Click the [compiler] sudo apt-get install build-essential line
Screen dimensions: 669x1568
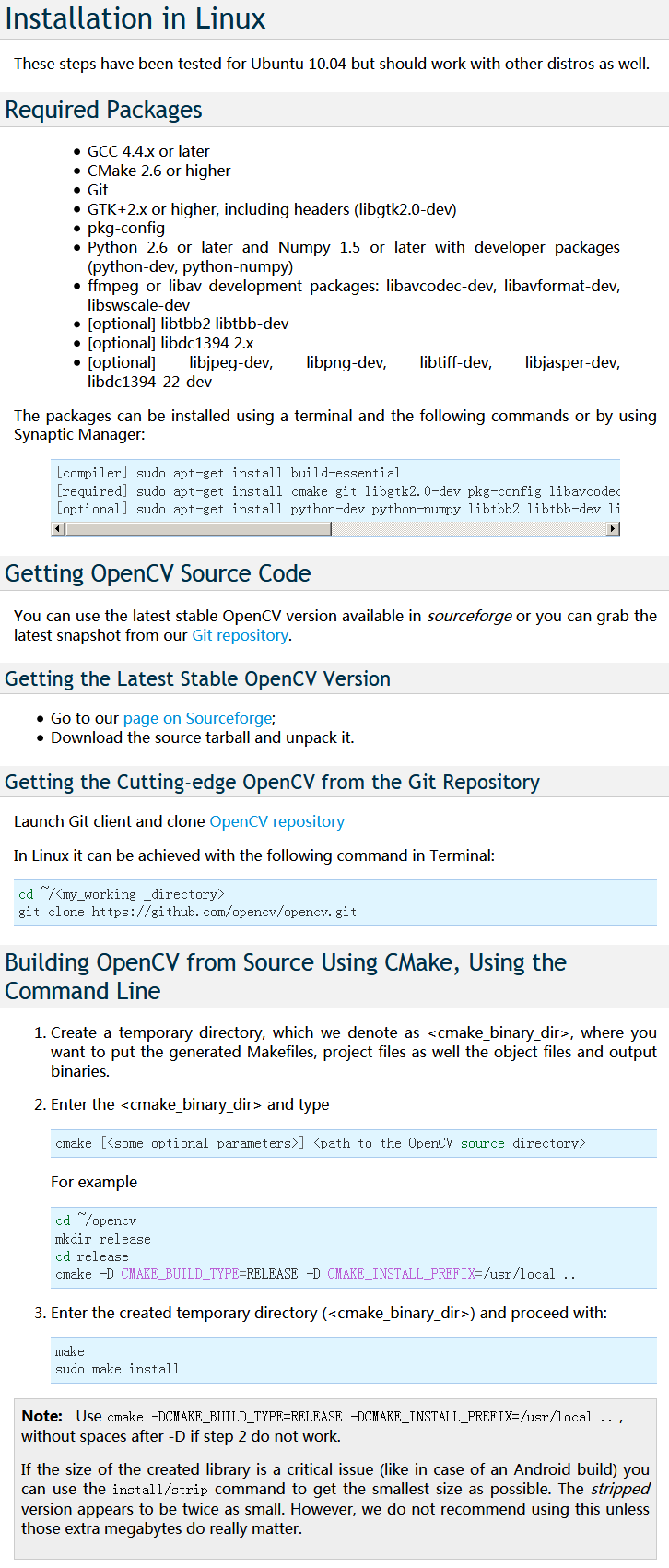pos(228,473)
